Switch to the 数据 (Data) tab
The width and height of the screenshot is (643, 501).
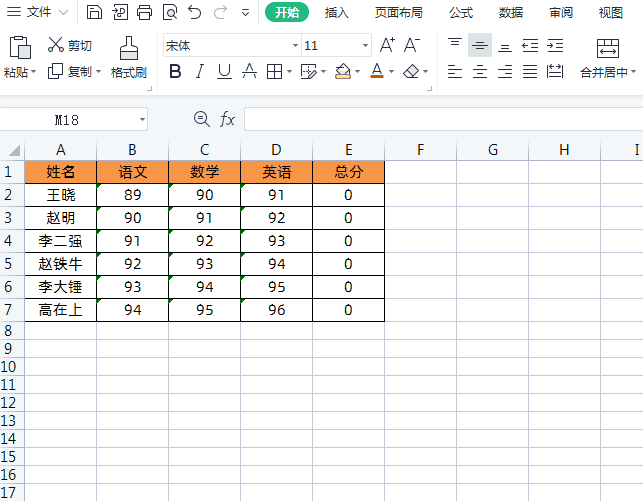[x=511, y=13]
